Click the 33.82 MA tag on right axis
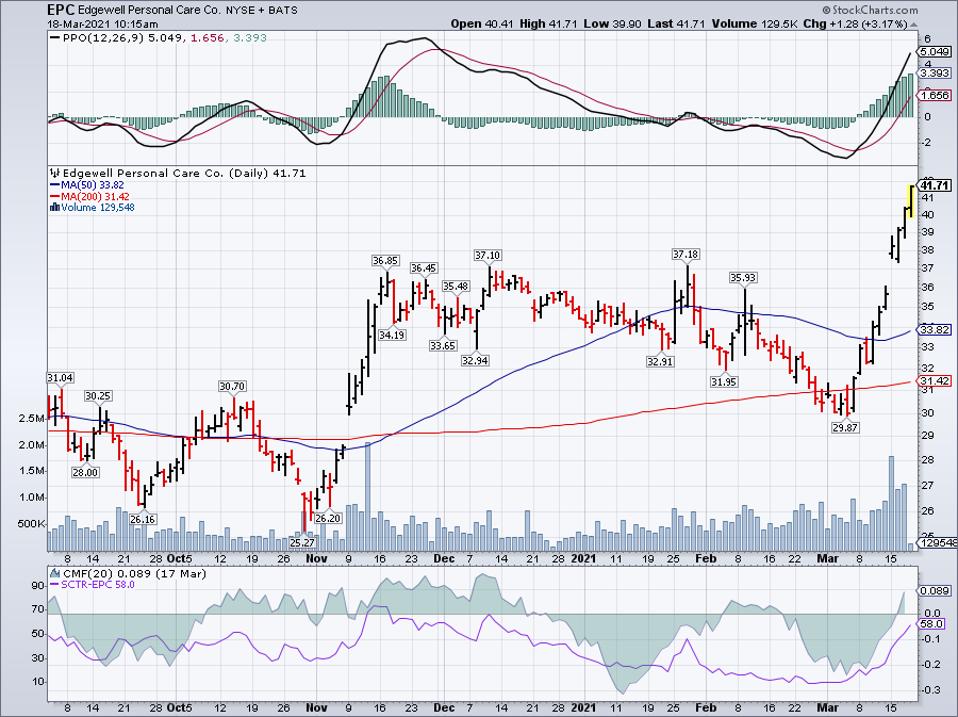The height and width of the screenshot is (717, 958). pyautogui.click(x=935, y=329)
